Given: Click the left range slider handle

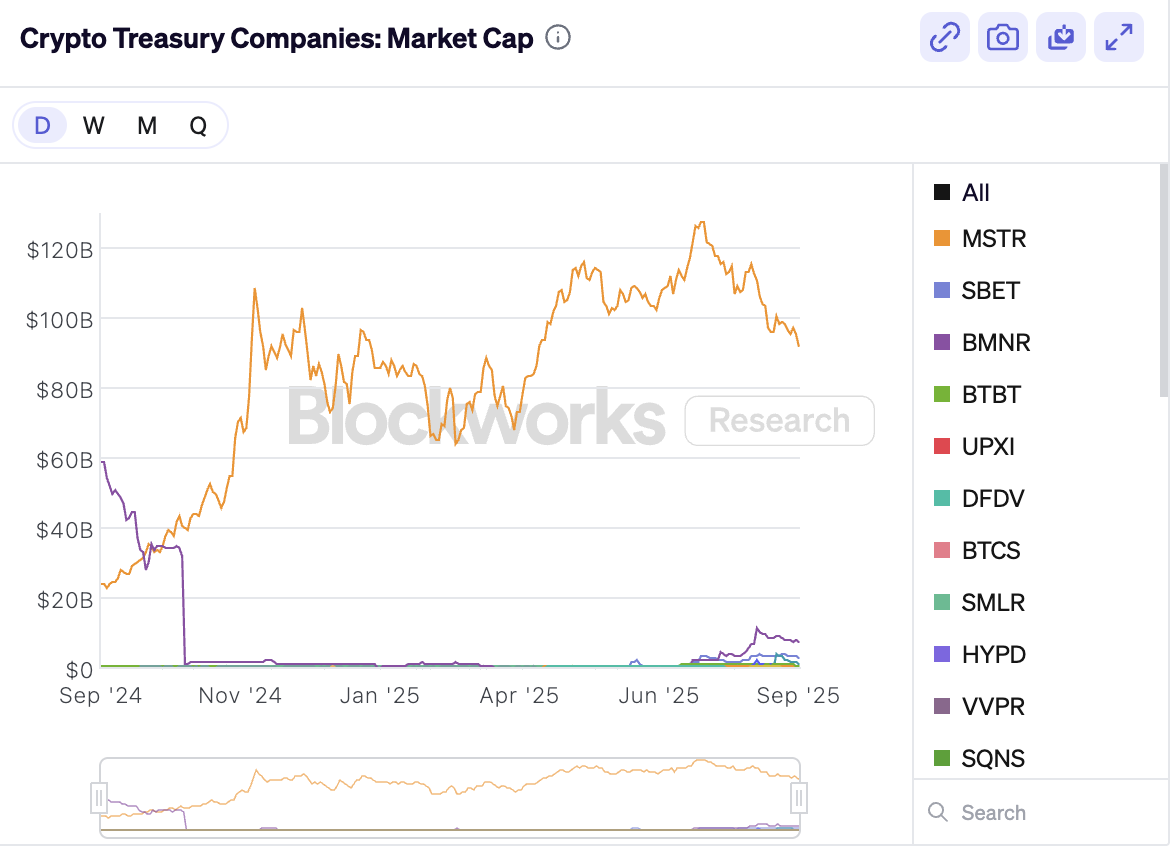Looking at the screenshot, I should [x=99, y=798].
